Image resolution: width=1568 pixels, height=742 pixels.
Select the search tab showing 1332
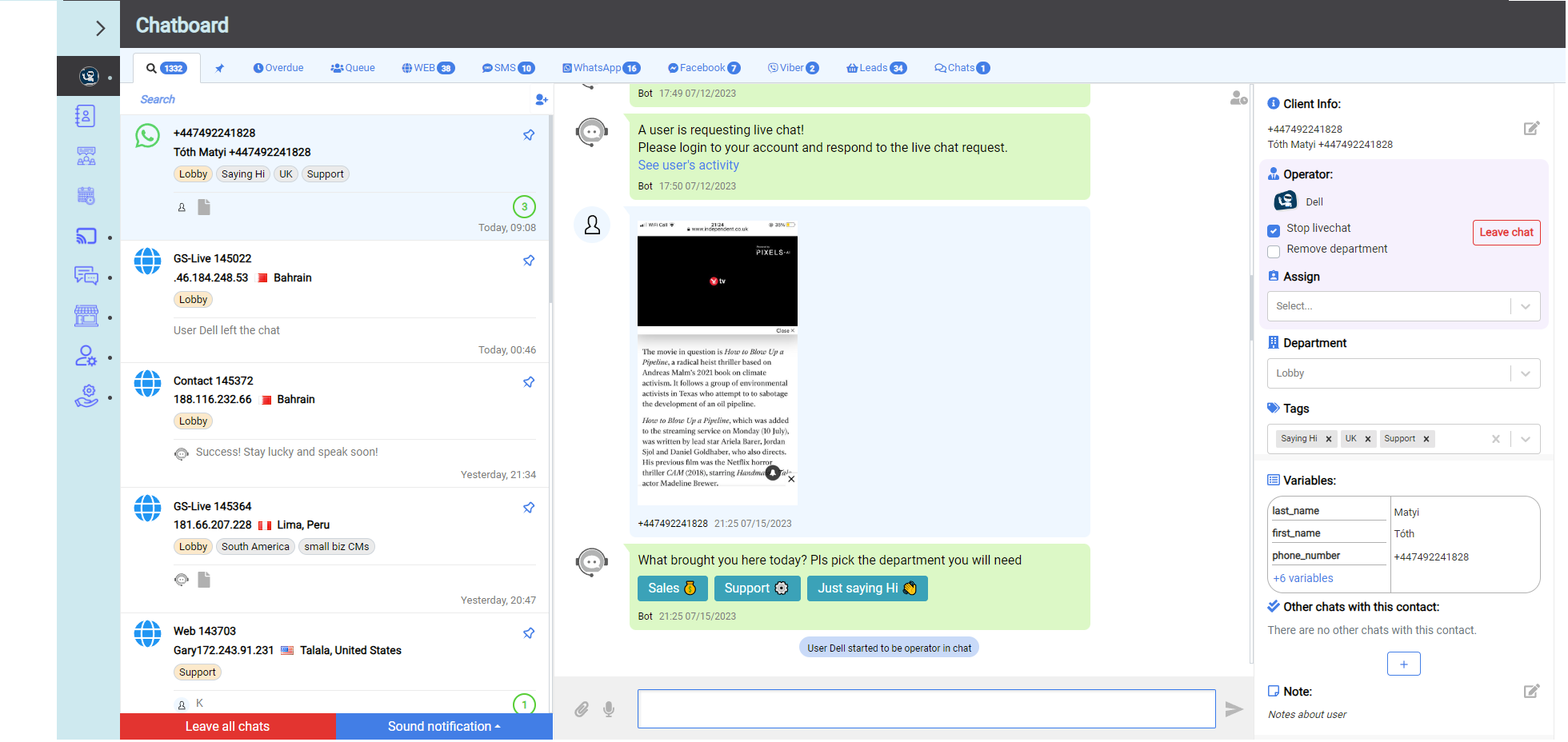(166, 68)
